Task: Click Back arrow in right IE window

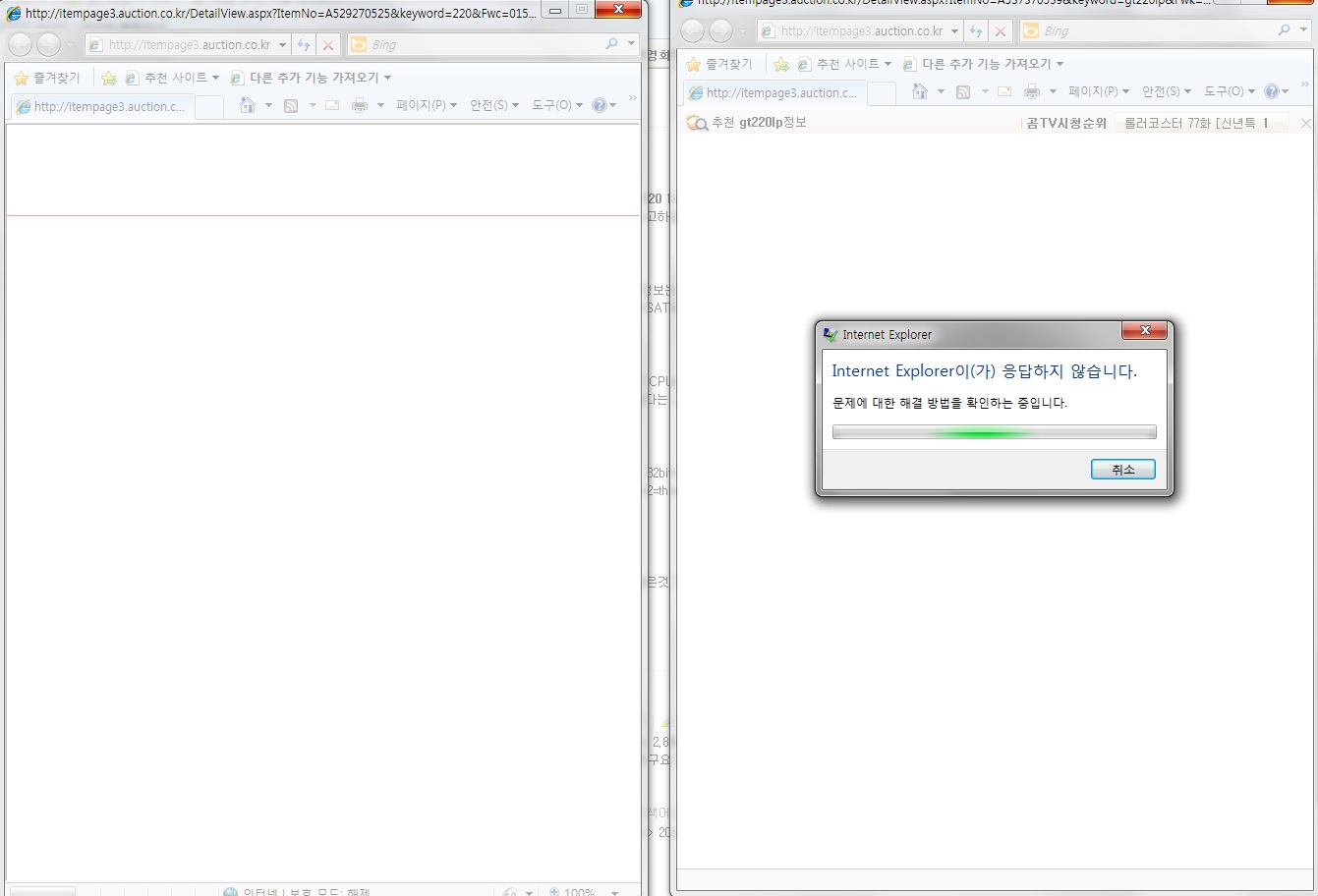Action: [692, 30]
